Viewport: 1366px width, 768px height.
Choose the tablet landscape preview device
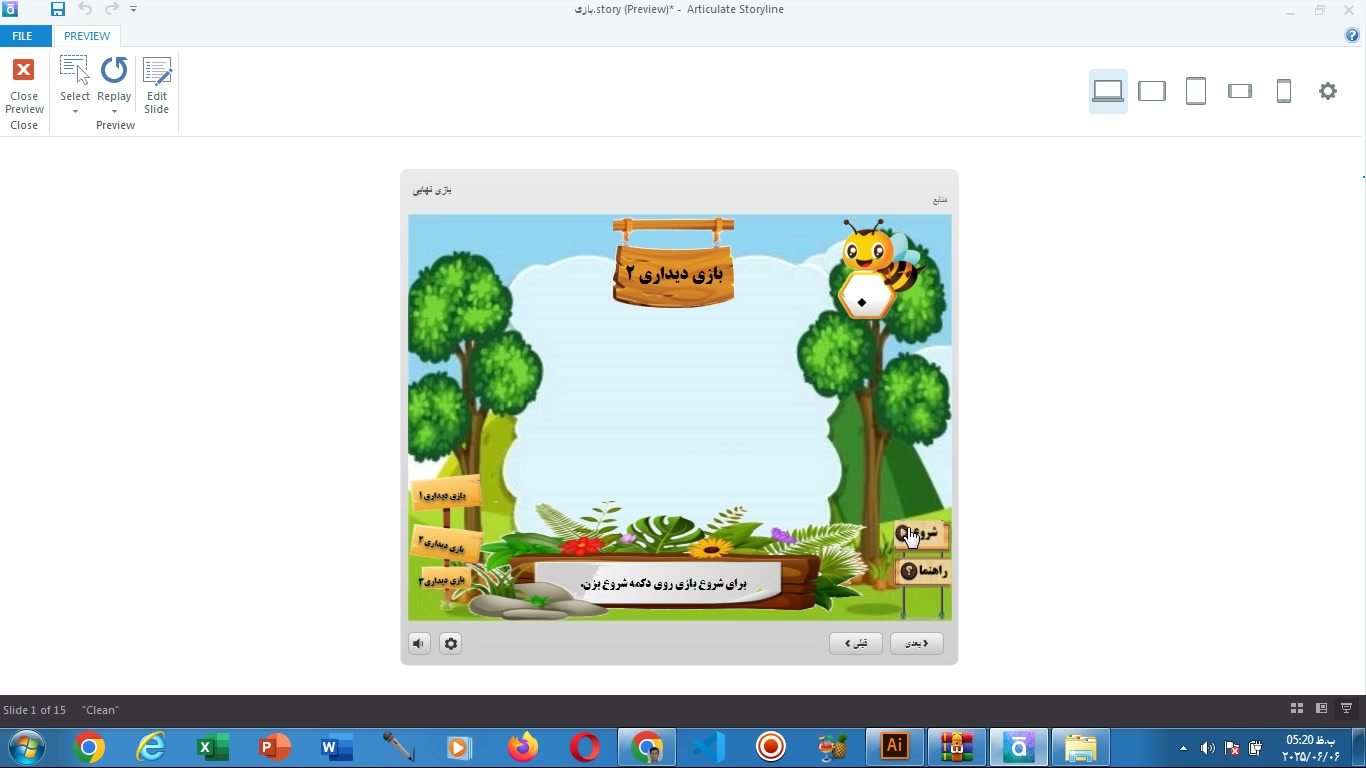tap(1152, 91)
